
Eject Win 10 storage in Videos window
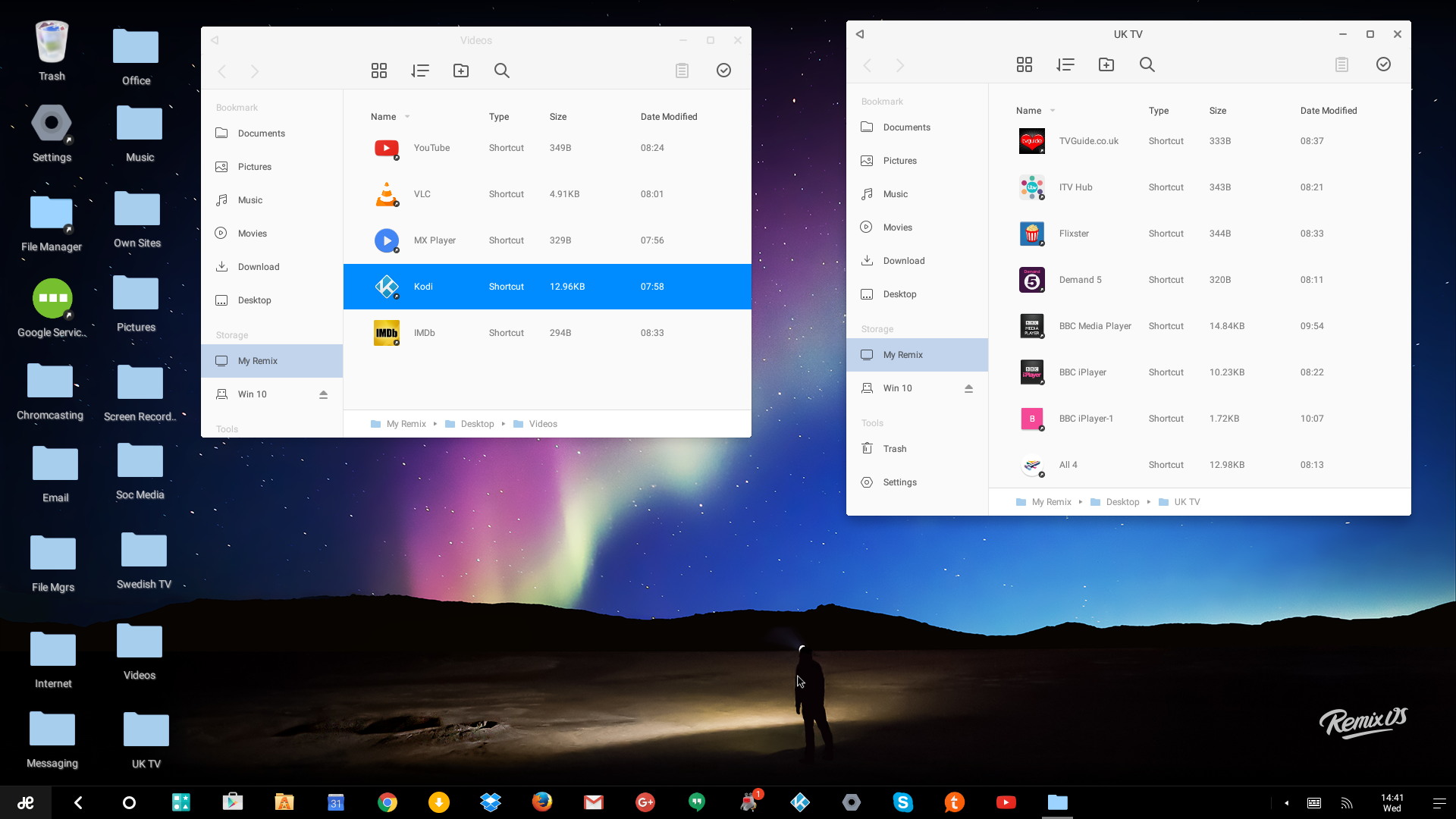323,394
